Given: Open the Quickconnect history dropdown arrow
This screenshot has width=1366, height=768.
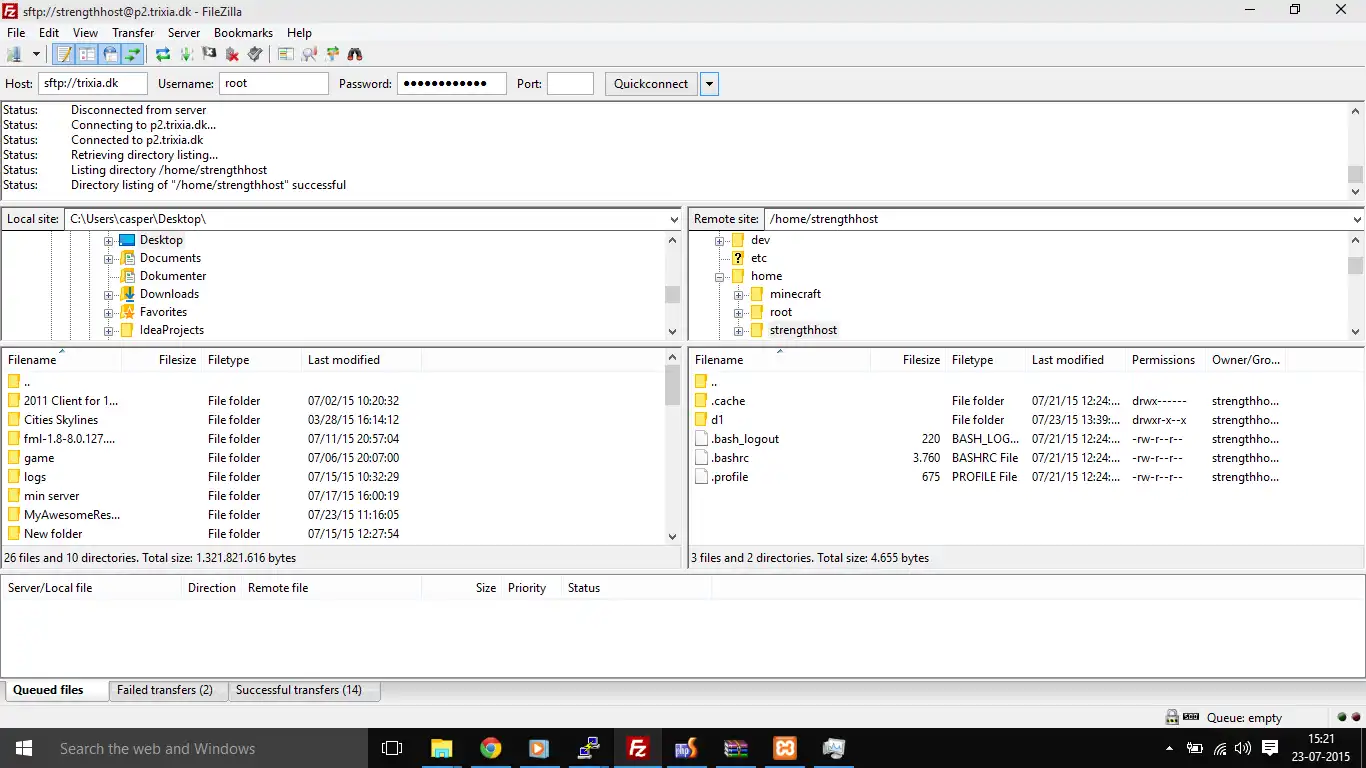Looking at the screenshot, I should (x=710, y=84).
